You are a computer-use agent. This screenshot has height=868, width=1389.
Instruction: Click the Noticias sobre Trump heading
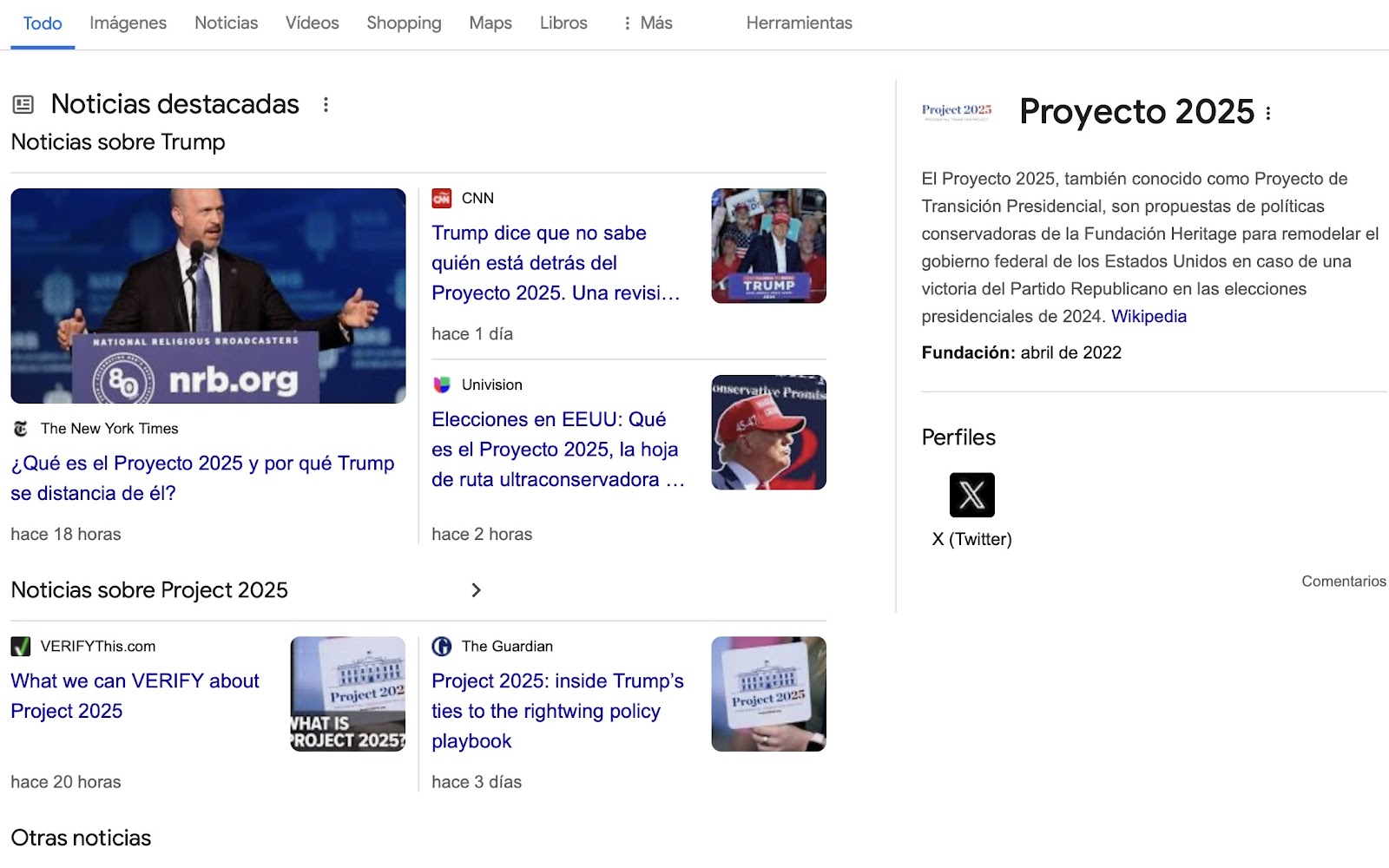point(118,142)
